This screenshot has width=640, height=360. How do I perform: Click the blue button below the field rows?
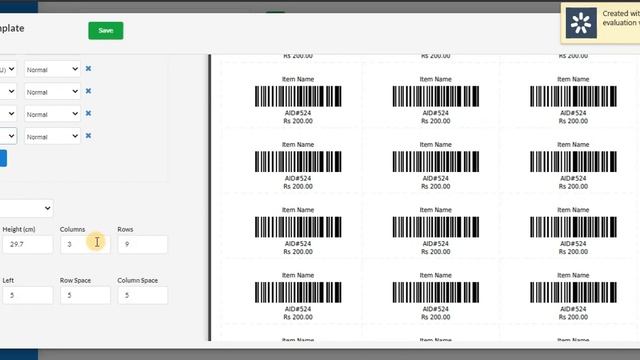coord(3,158)
